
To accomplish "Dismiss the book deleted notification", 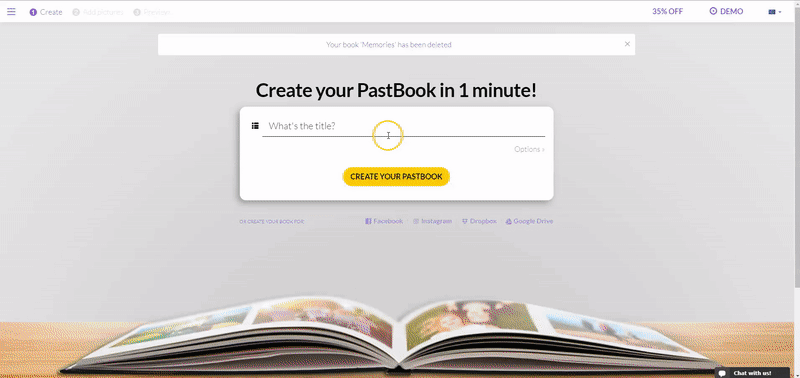I will [628, 44].
